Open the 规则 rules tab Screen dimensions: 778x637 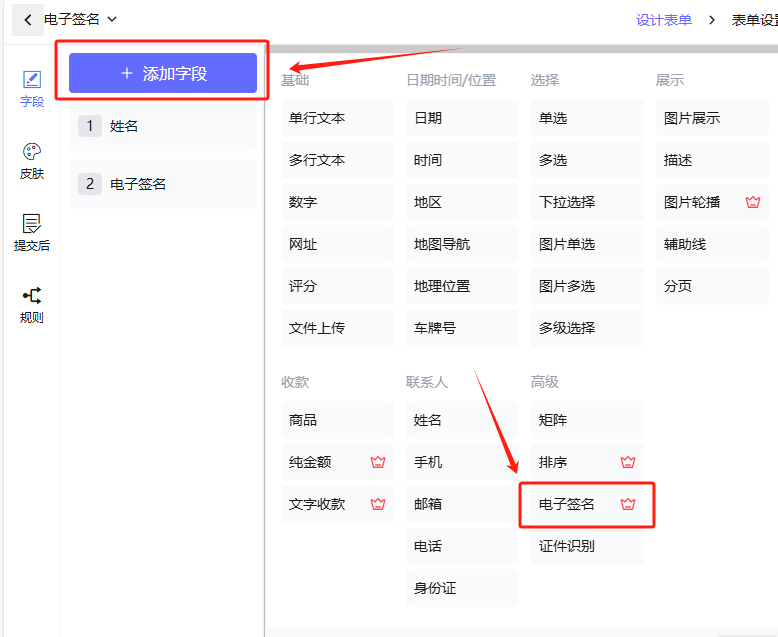32,305
